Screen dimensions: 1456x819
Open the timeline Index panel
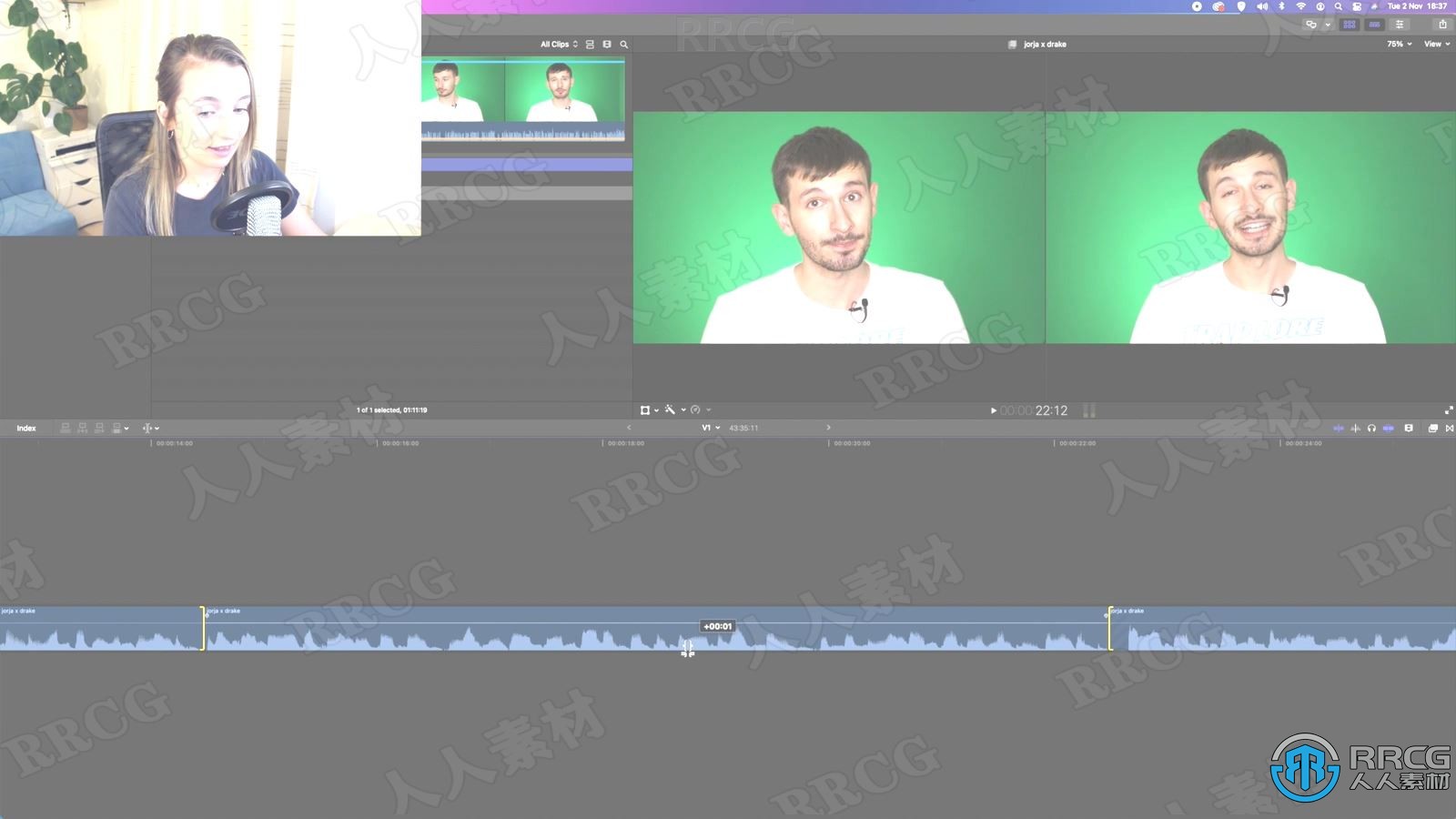click(x=26, y=428)
